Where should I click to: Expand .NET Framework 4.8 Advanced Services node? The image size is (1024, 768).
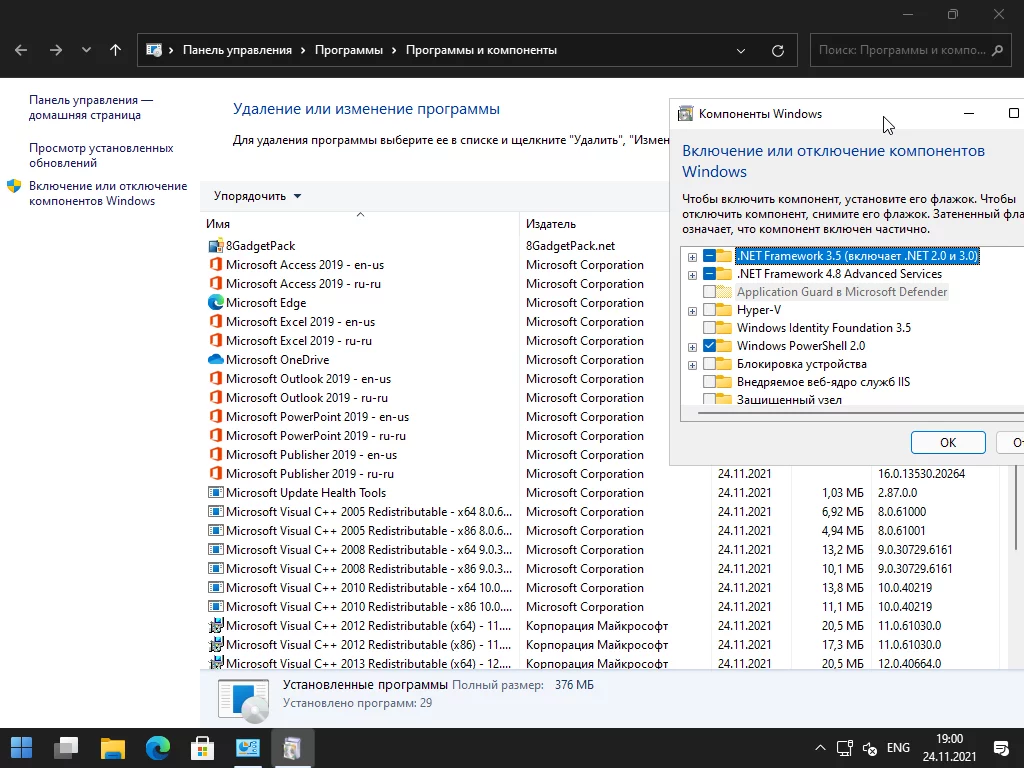[x=692, y=275]
